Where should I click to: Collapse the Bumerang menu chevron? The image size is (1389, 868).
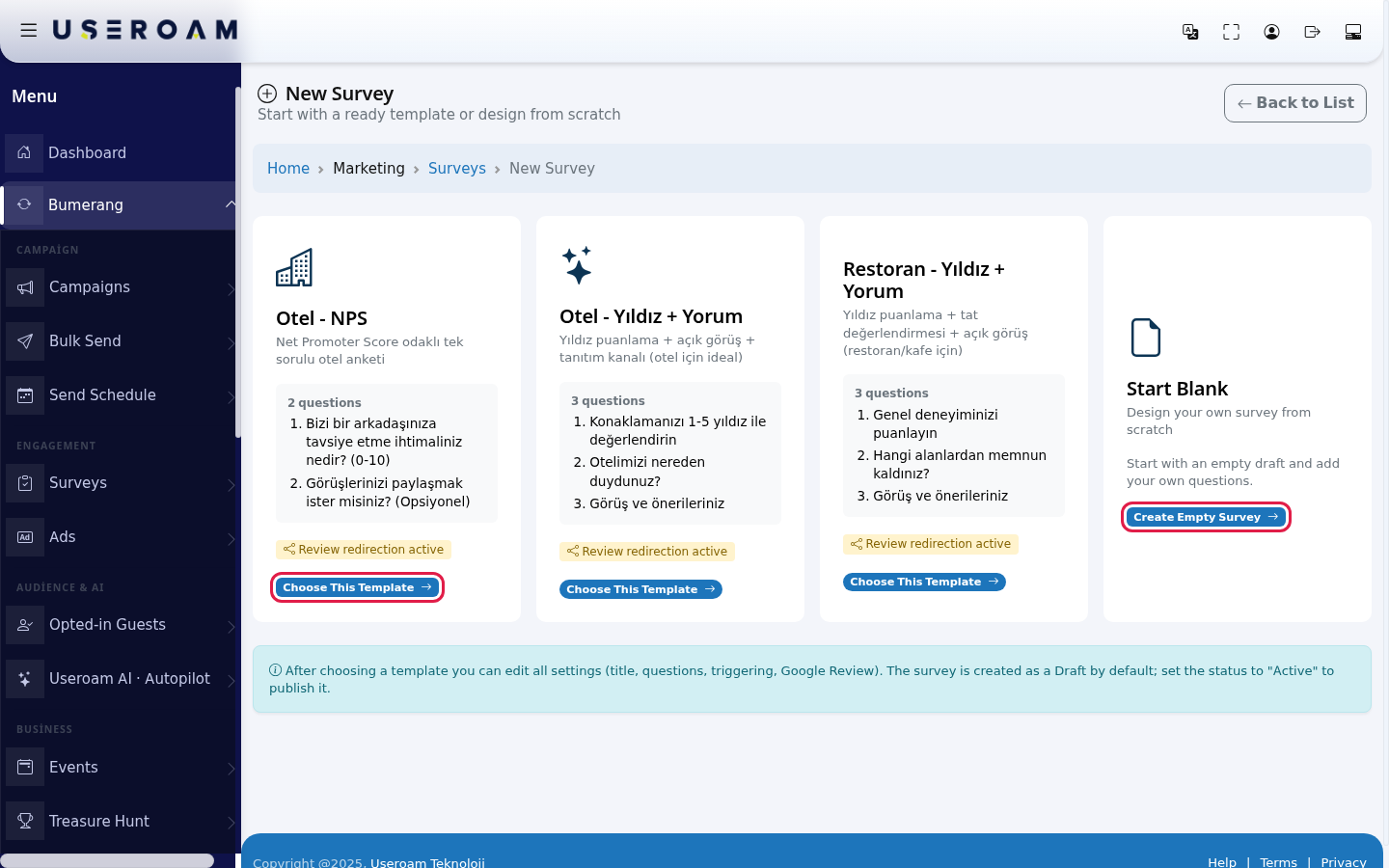tap(230, 204)
